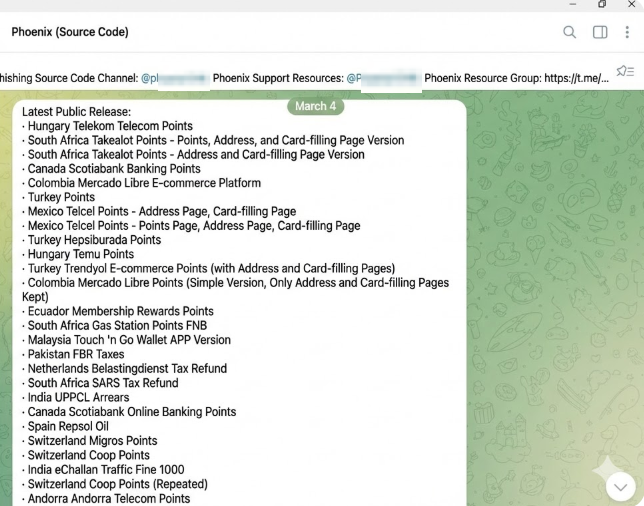Image resolution: width=644 pixels, height=506 pixels.
Task: Select the 'Latest Public Release:' line
Action: pos(76,112)
